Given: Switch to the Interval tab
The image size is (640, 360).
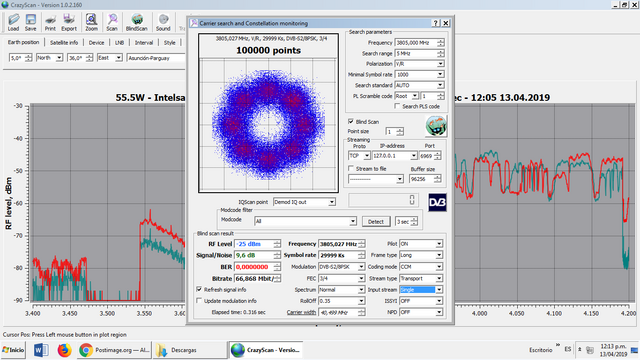Looking at the screenshot, I should pos(144,42).
